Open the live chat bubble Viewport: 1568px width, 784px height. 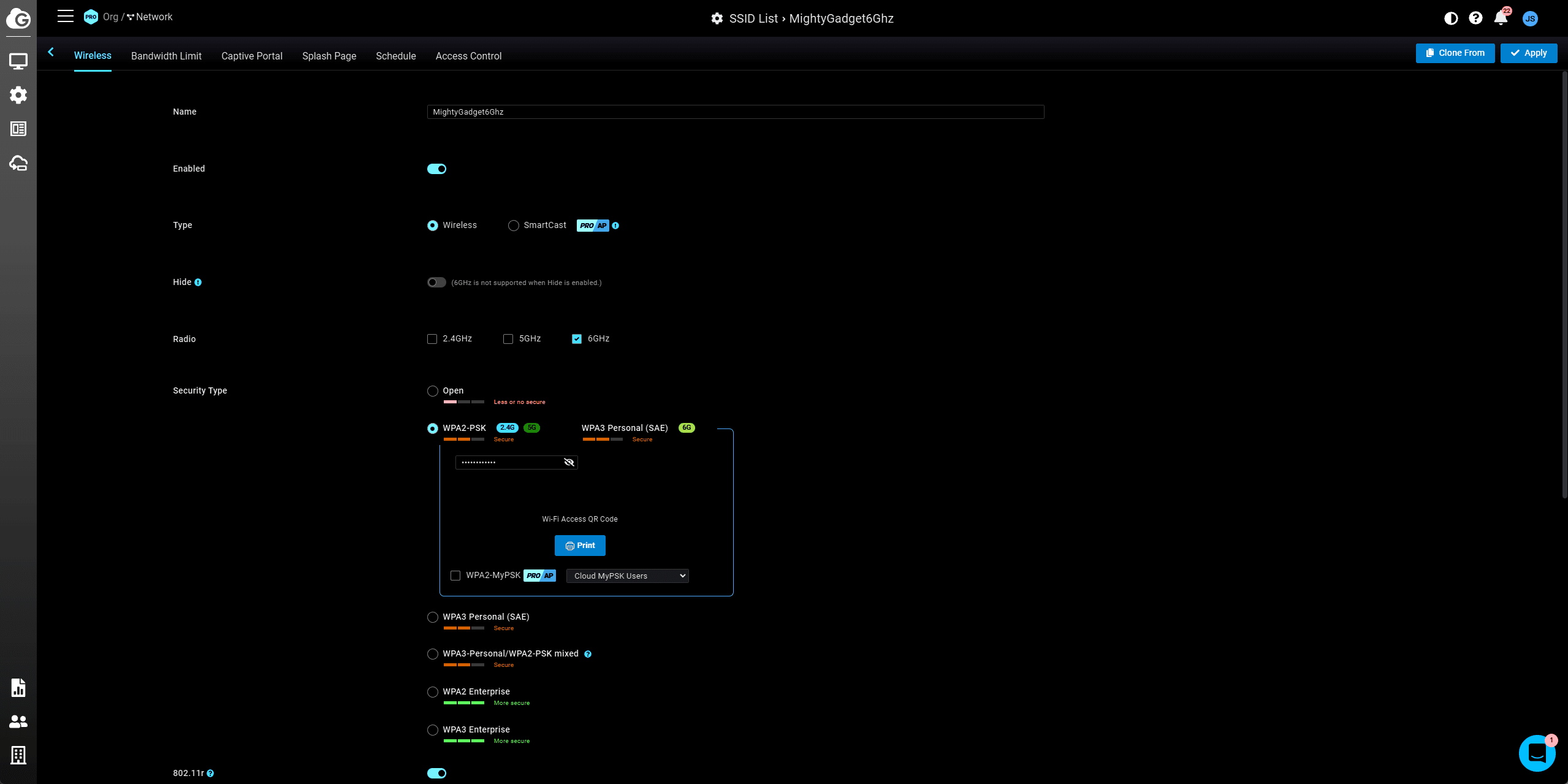coord(1536,753)
